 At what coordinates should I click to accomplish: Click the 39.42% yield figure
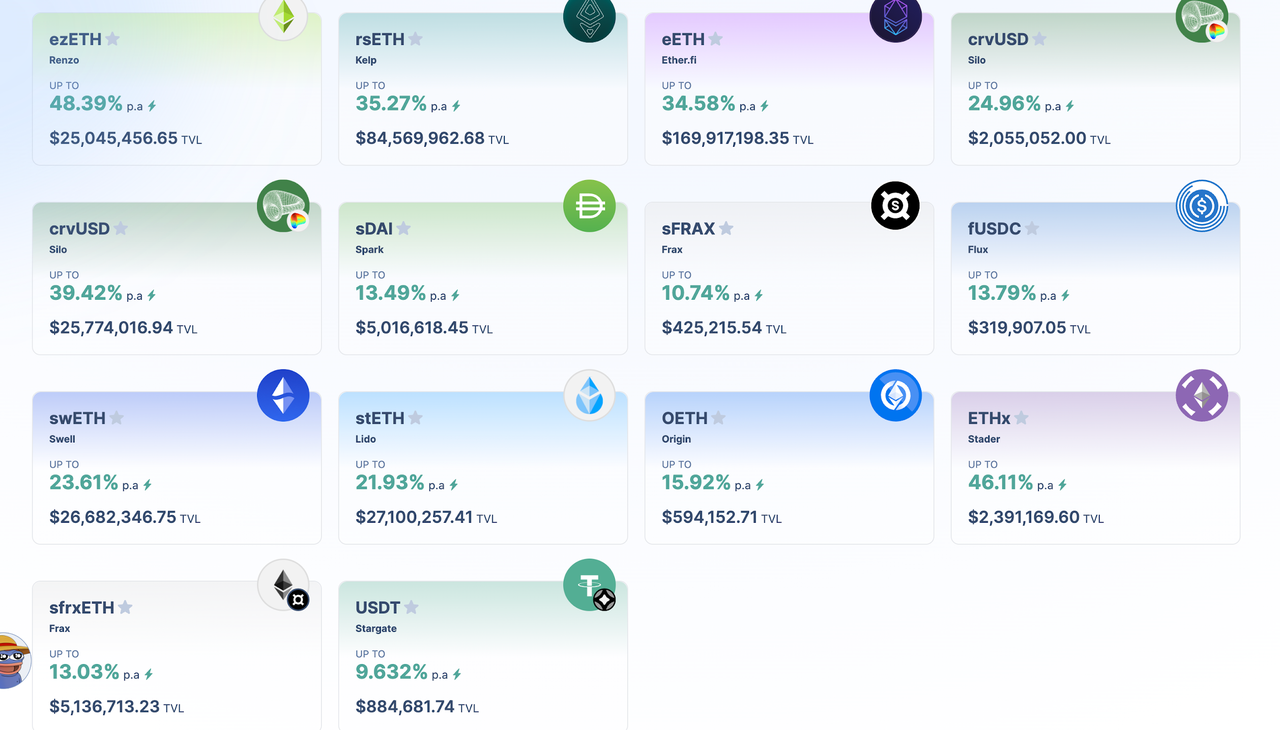pyautogui.click(x=86, y=293)
